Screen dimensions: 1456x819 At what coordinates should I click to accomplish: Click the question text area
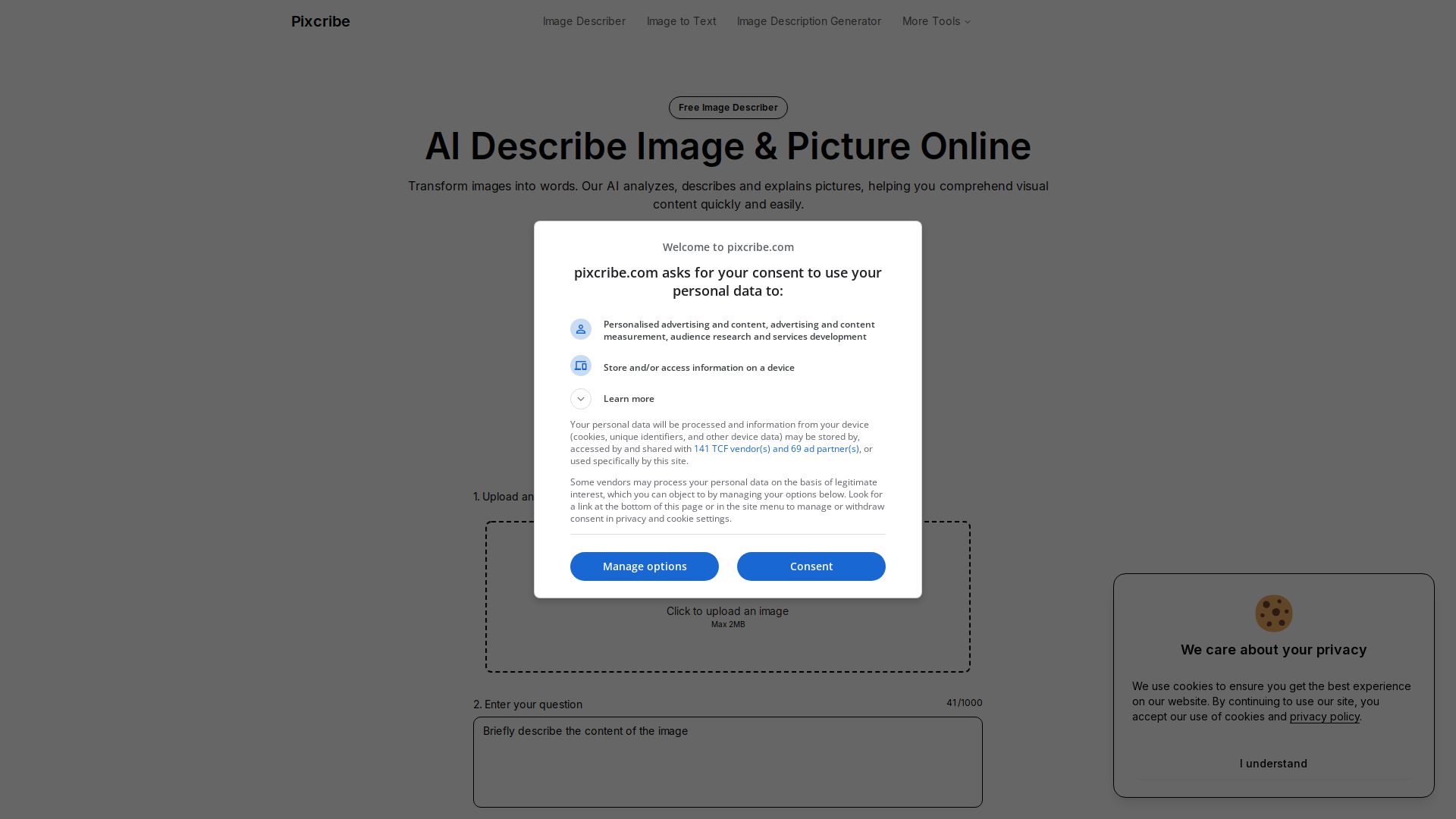pyautogui.click(x=727, y=762)
